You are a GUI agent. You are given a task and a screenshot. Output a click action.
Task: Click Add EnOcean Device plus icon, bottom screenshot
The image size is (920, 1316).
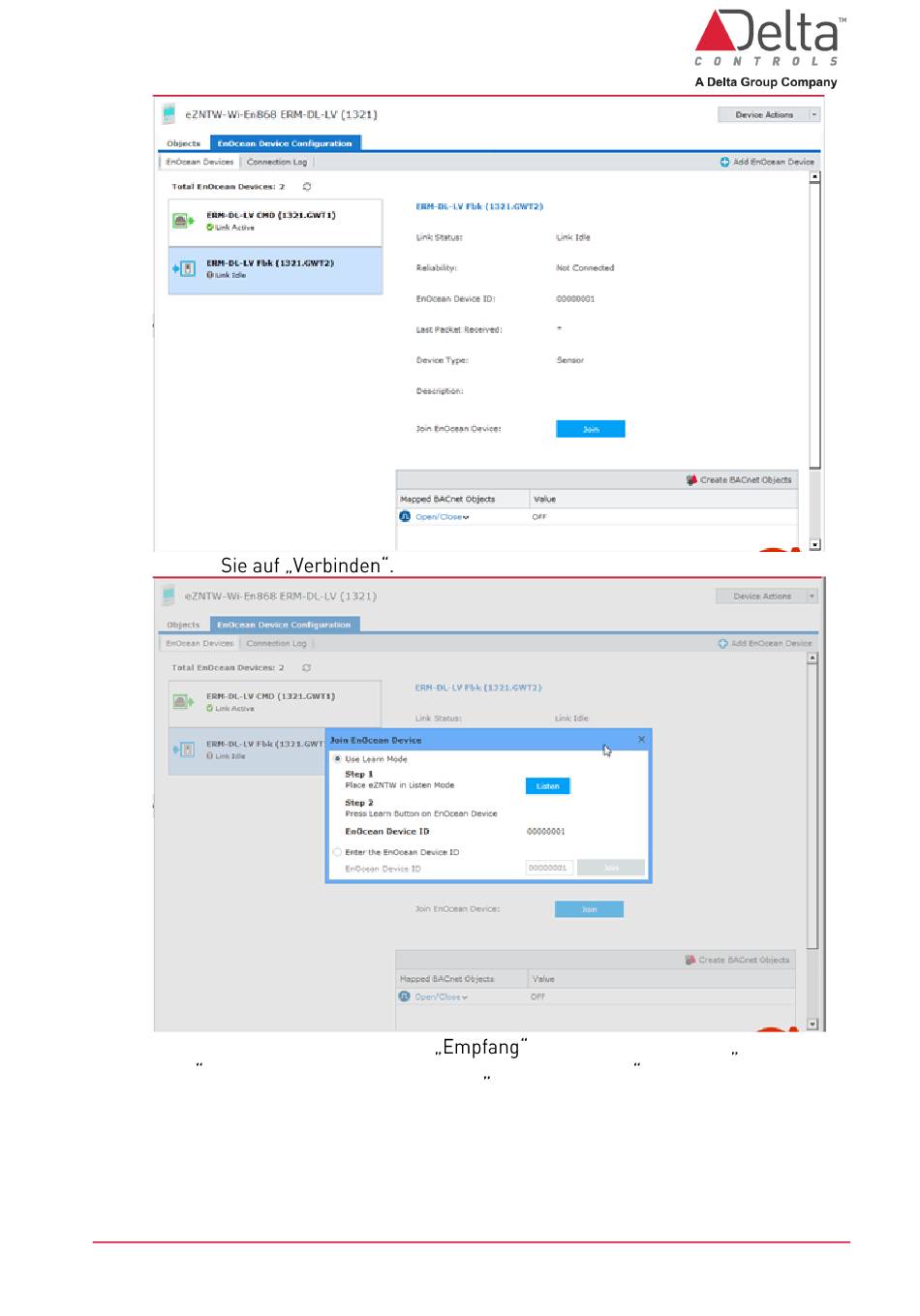pyautogui.click(x=722, y=643)
